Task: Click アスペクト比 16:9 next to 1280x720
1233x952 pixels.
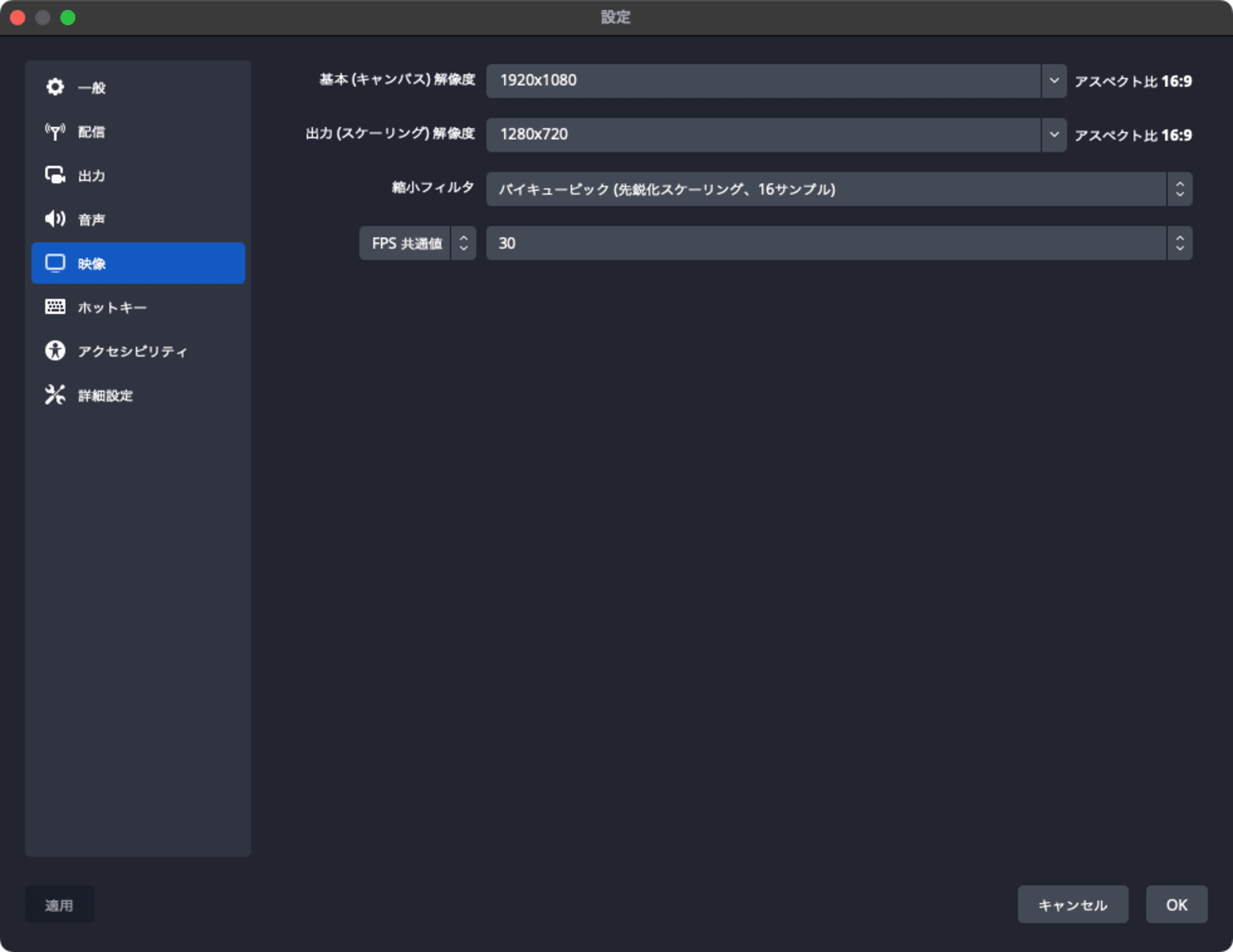Action: click(x=1133, y=136)
